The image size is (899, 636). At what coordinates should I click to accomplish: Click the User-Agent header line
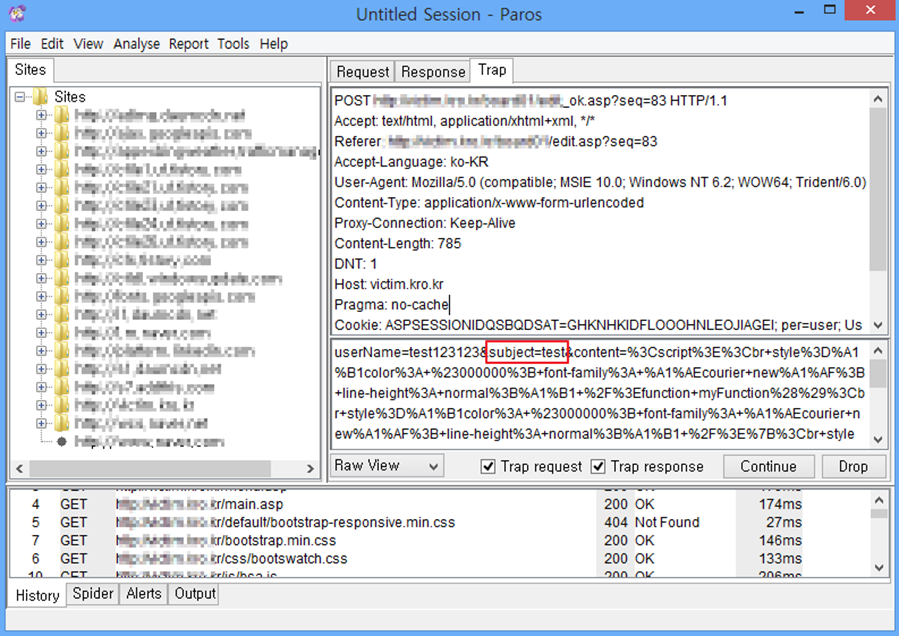point(600,182)
